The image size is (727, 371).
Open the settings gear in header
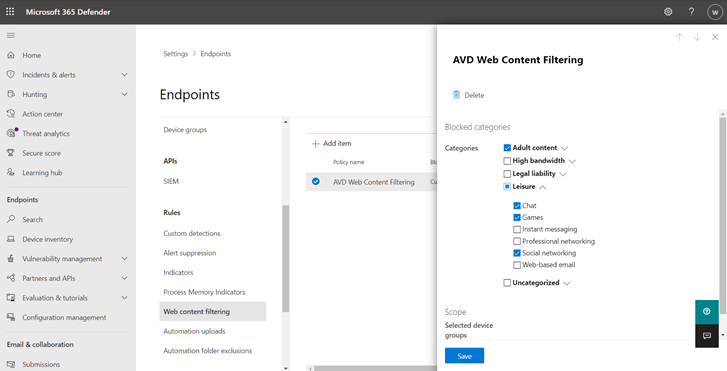pos(668,12)
